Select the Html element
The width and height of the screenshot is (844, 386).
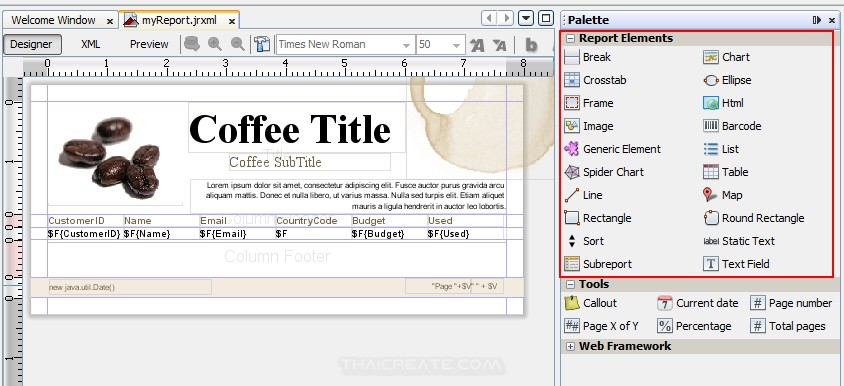(723, 103)
